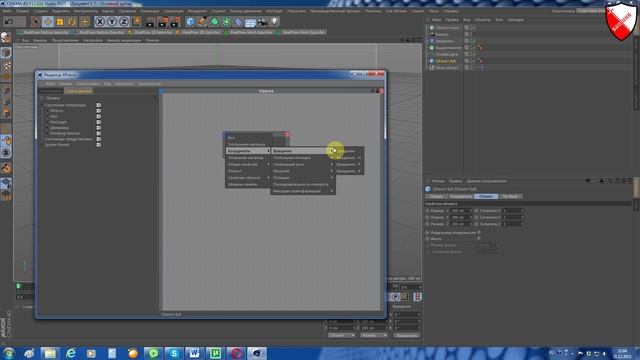Choose Глобальная позиция in the submenu
The height and width of the screenshot is (360, 640).
click(302, 158)
